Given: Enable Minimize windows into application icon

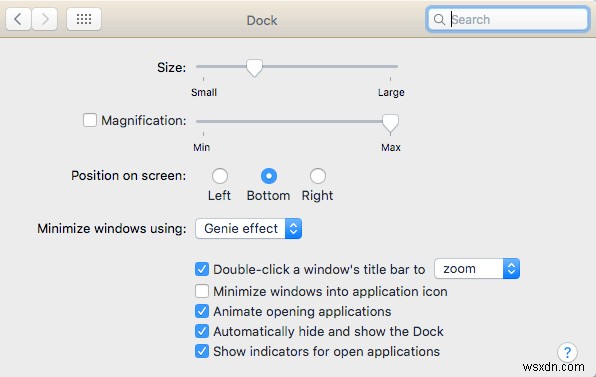Looking at the screenshot, I should 202,291.
